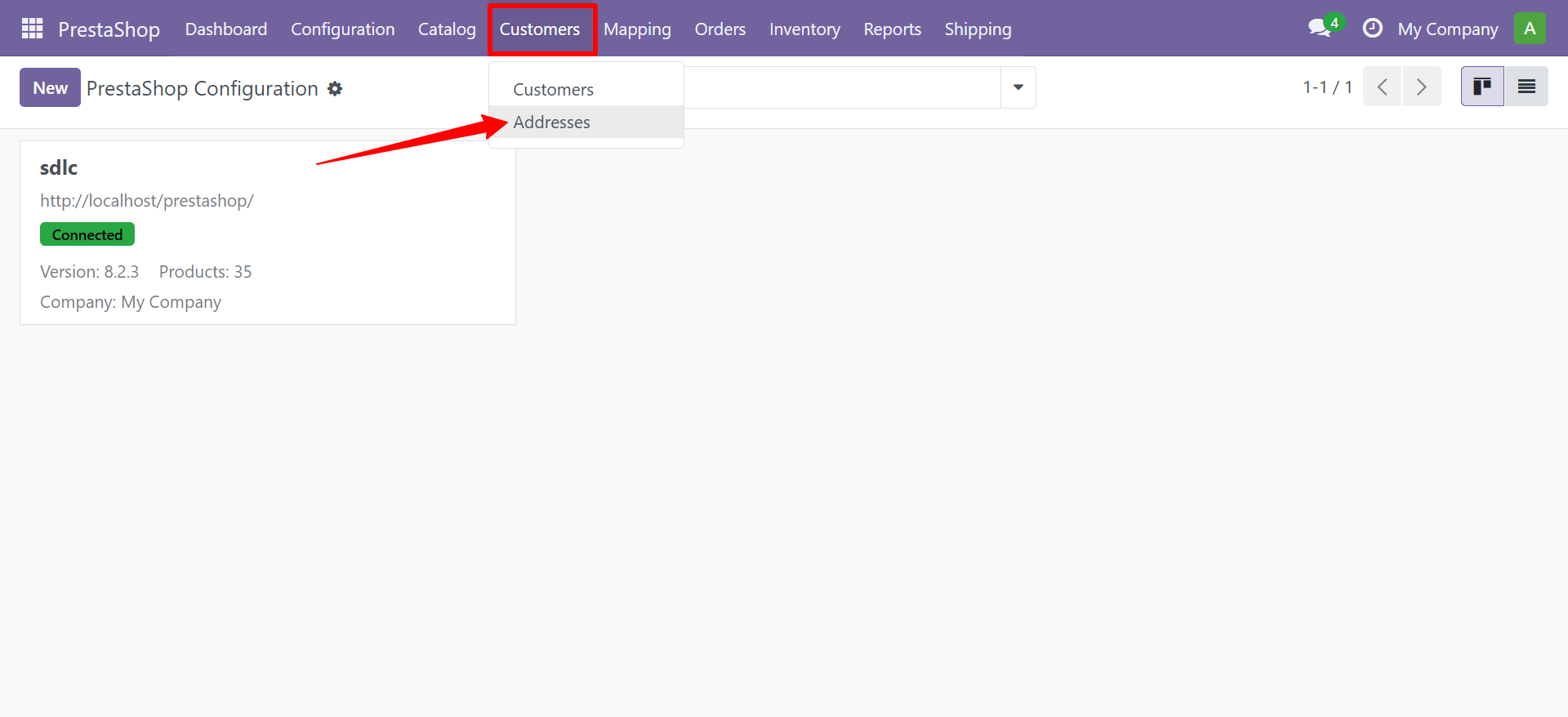Click the Version: 8.2.3 text
Viewport: 1568px width, 717px height.
[89, 272]
